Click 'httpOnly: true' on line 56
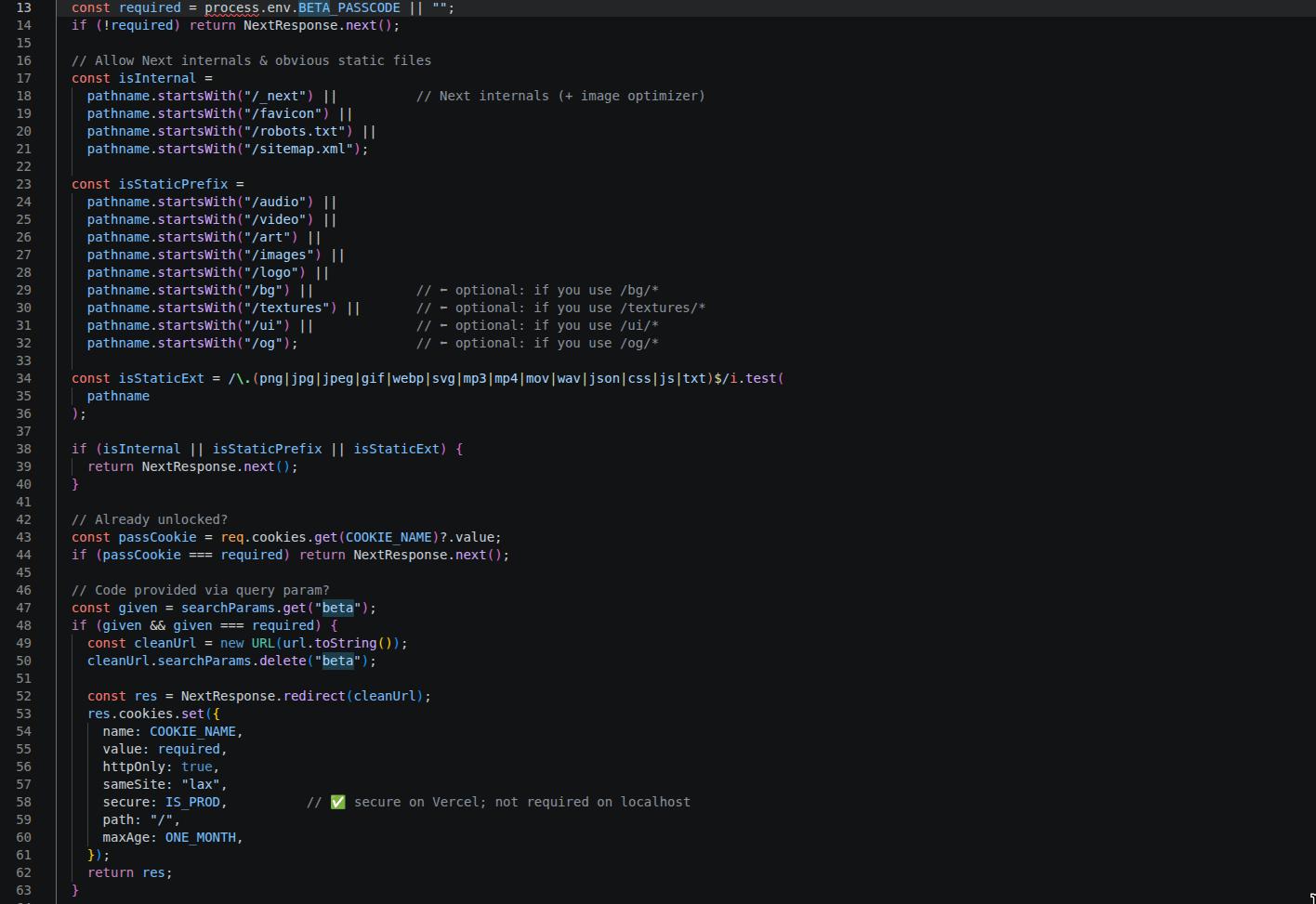Screen dimensions: 1316x904 [157, 766]
